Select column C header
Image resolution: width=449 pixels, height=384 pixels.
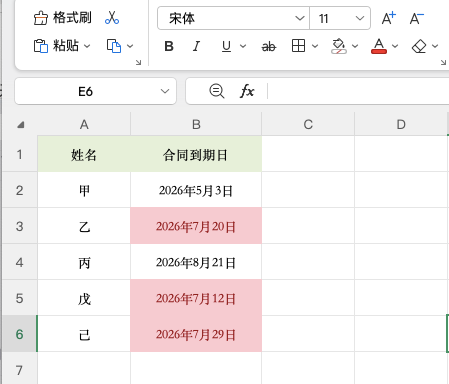pyautogui.click(x=308, y=124)
